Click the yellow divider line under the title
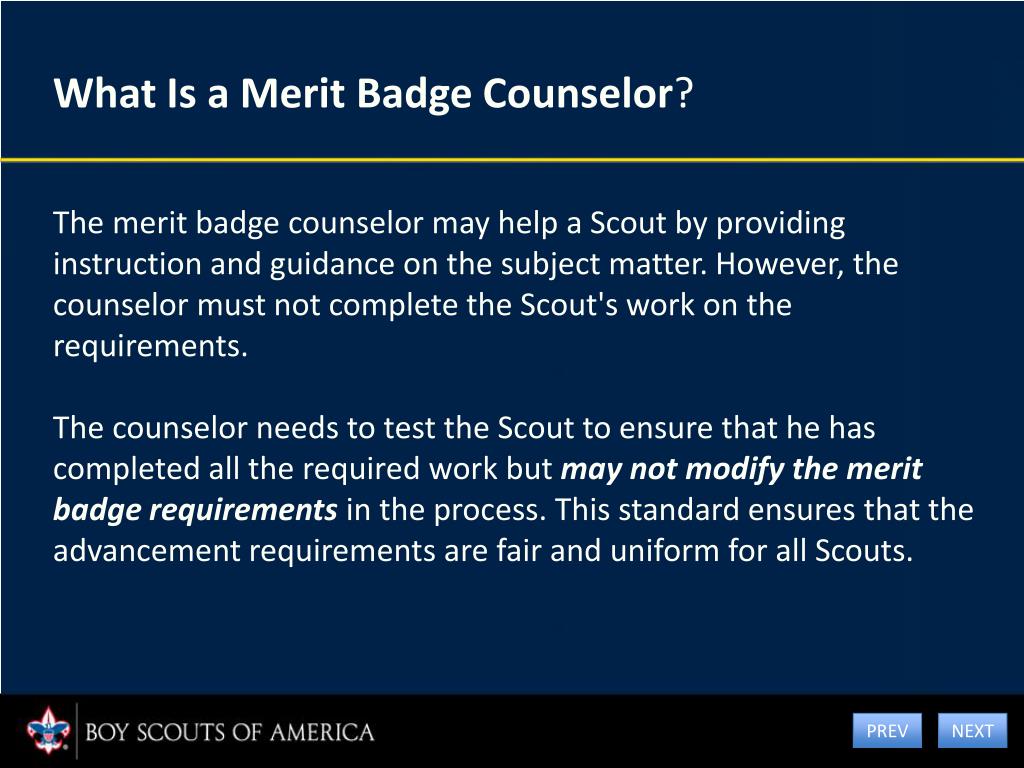 pyautogui.click(x=512, y=159)
